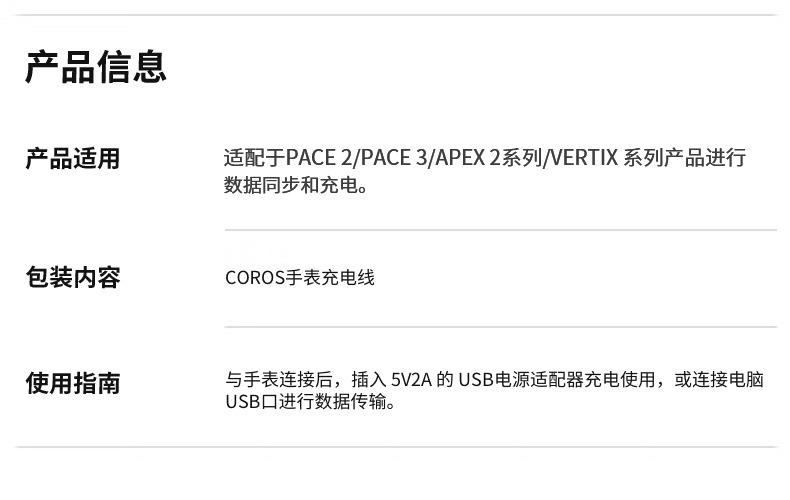Click the divider line below 产品适用 section
Image resolution: width=790 pixels, height=500 pixels.
click(500, 230)
